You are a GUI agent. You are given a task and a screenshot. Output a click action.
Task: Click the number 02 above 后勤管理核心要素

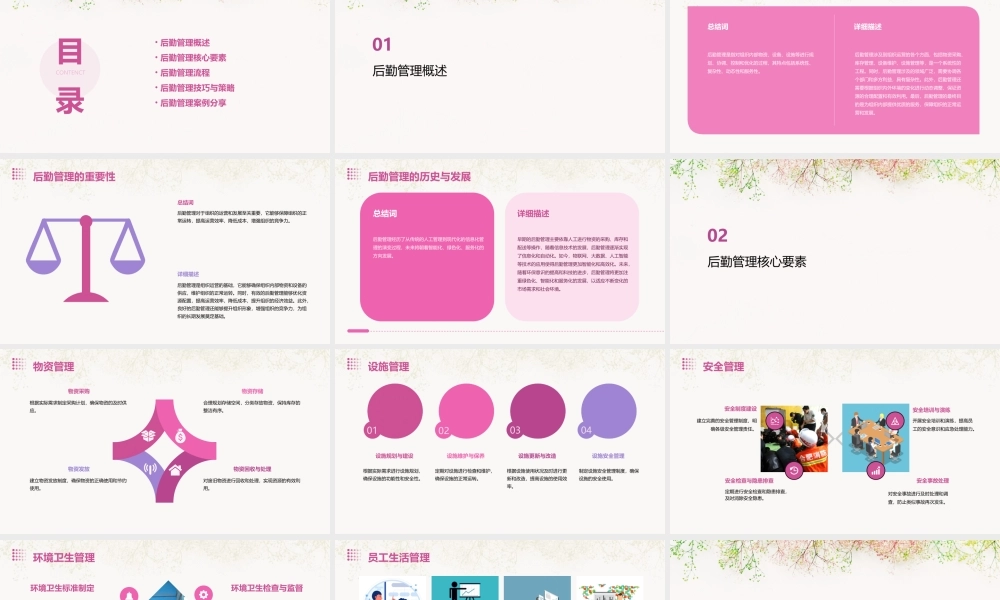[717, 235]
